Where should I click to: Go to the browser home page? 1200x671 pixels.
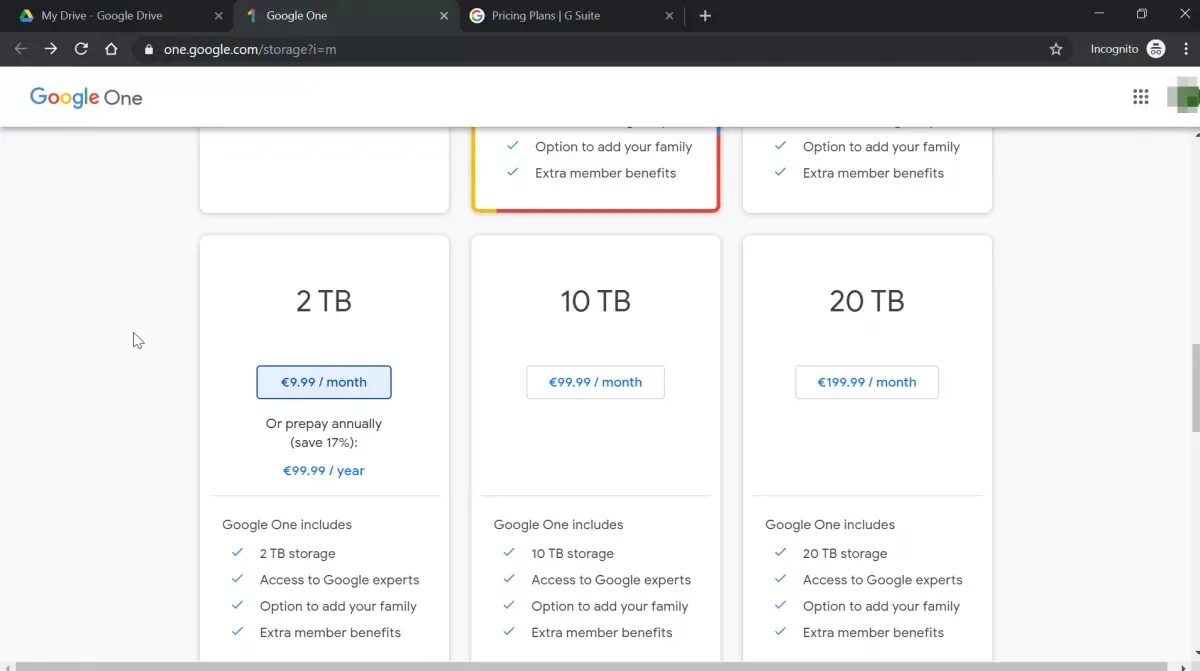[x=111, y=49]
